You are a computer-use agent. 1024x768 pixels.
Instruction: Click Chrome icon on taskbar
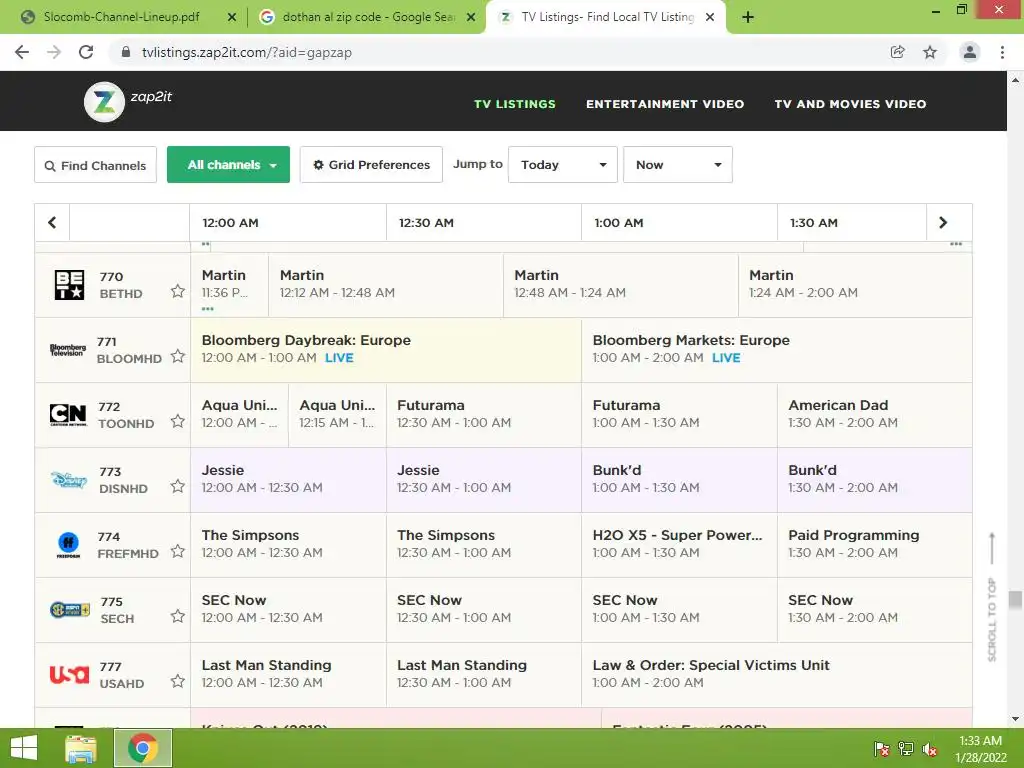[x=143, y=748]
